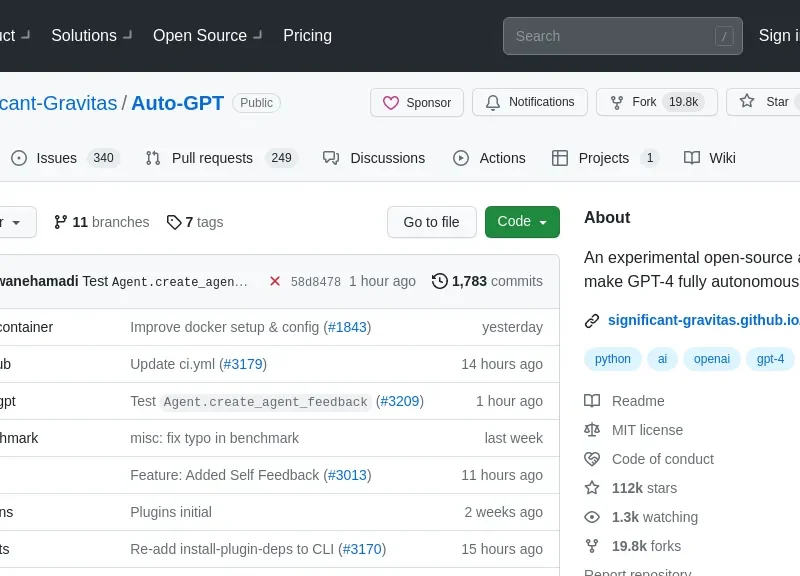
Task: Go to the Pricing page
Action: tap(307, 36)
